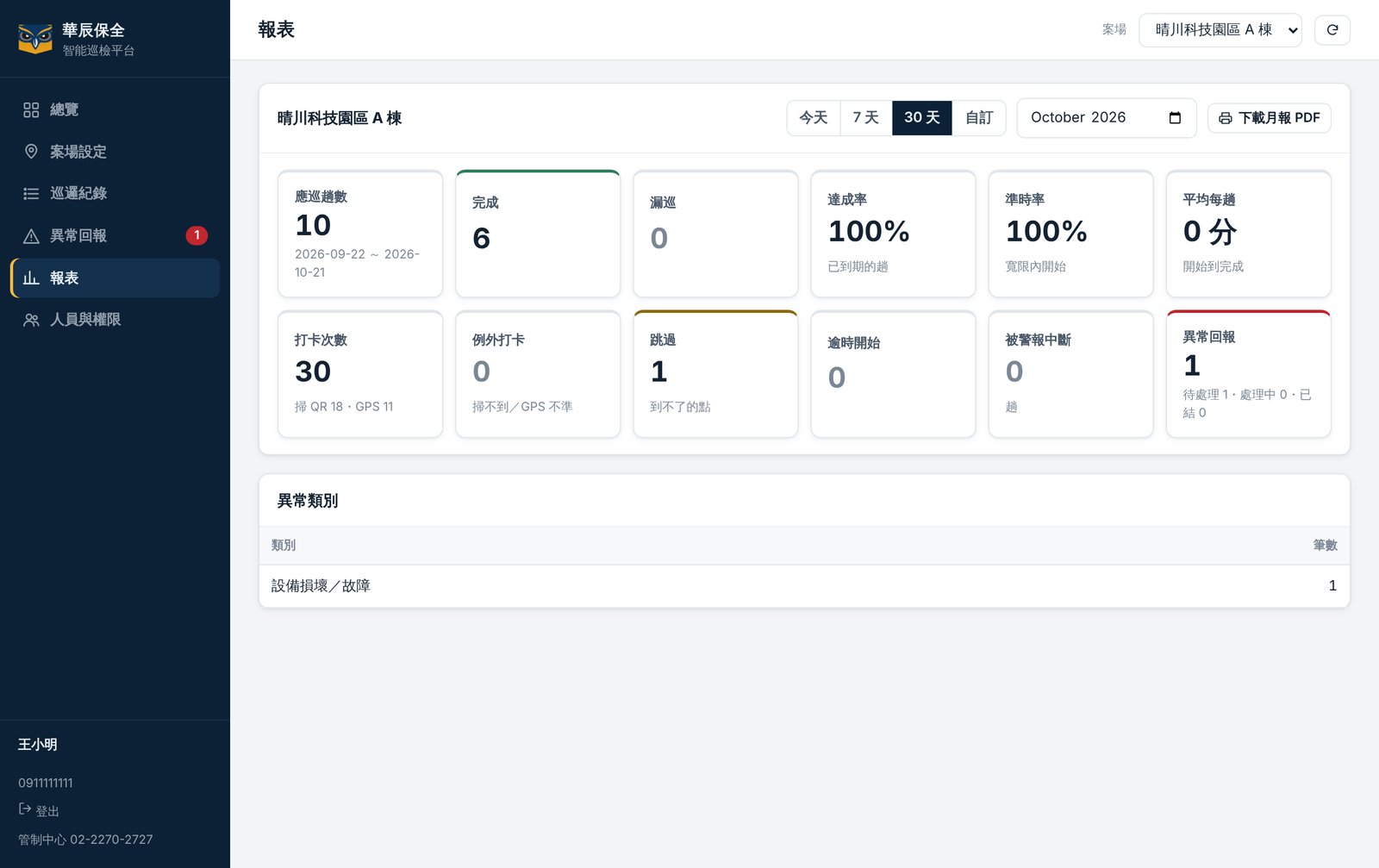
Task: Click the 筆數 column header
Action: pyautogui.click(x=1325, y=546)
